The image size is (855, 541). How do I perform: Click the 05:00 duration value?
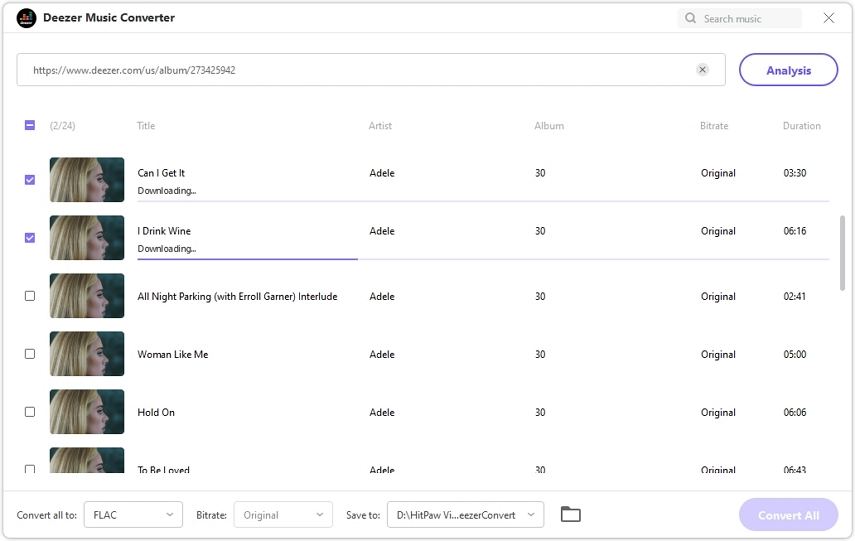point(794,354)
